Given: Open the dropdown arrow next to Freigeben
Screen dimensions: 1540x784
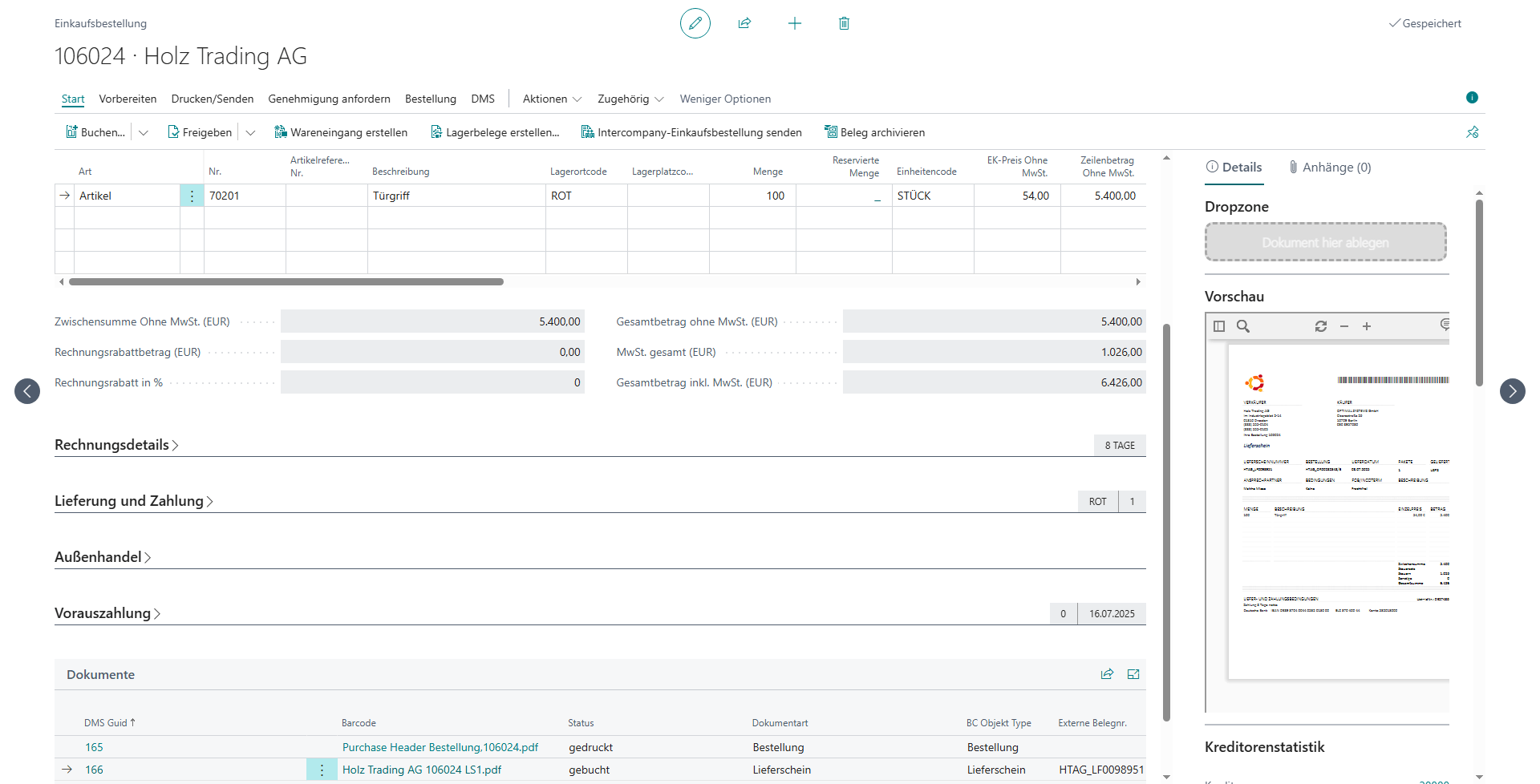Looking at the screenshot, I should [x=250, y=132].
